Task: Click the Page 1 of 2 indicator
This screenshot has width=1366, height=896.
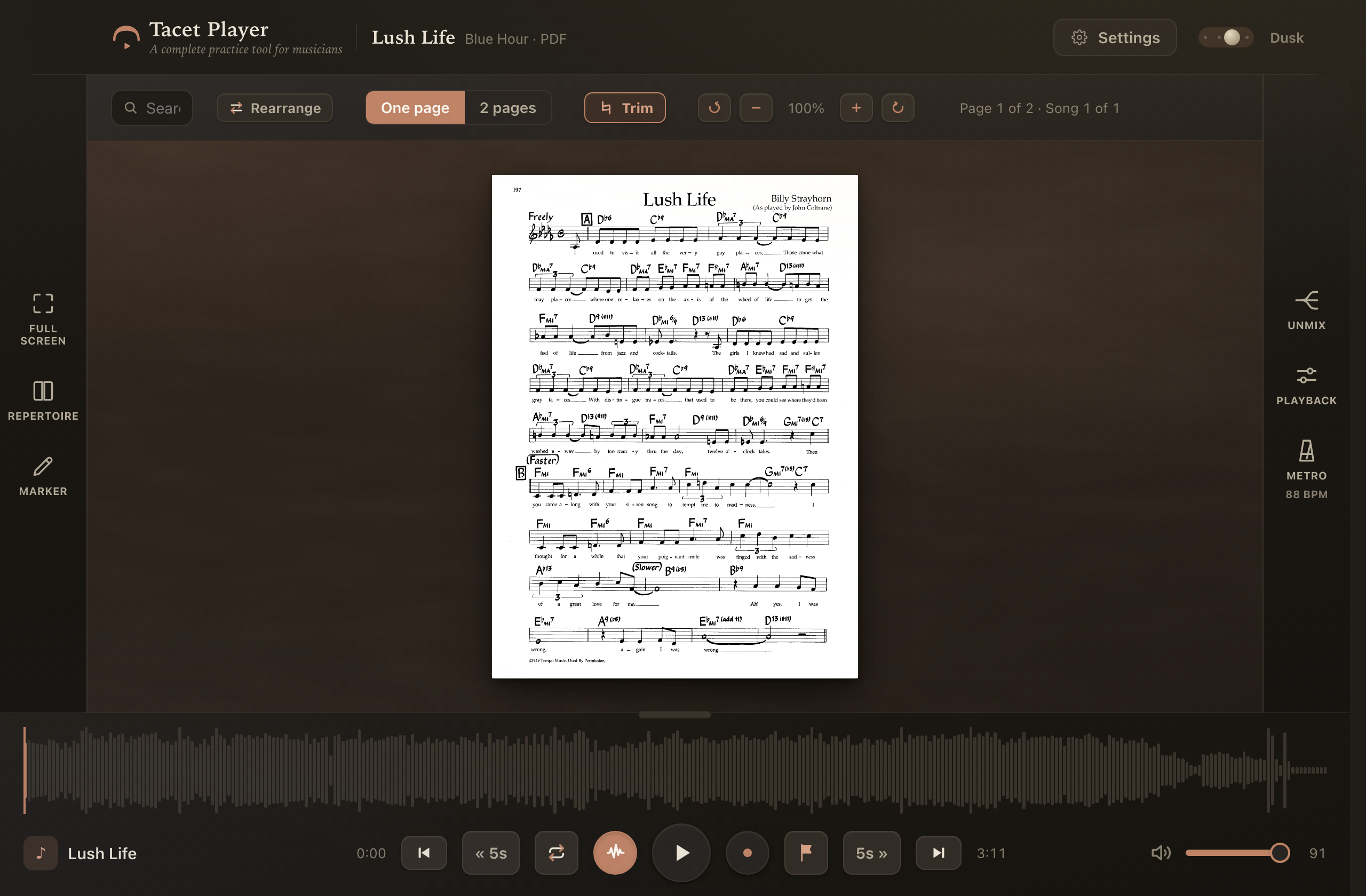Action: pyautogui.click(x=1039, y=108)
